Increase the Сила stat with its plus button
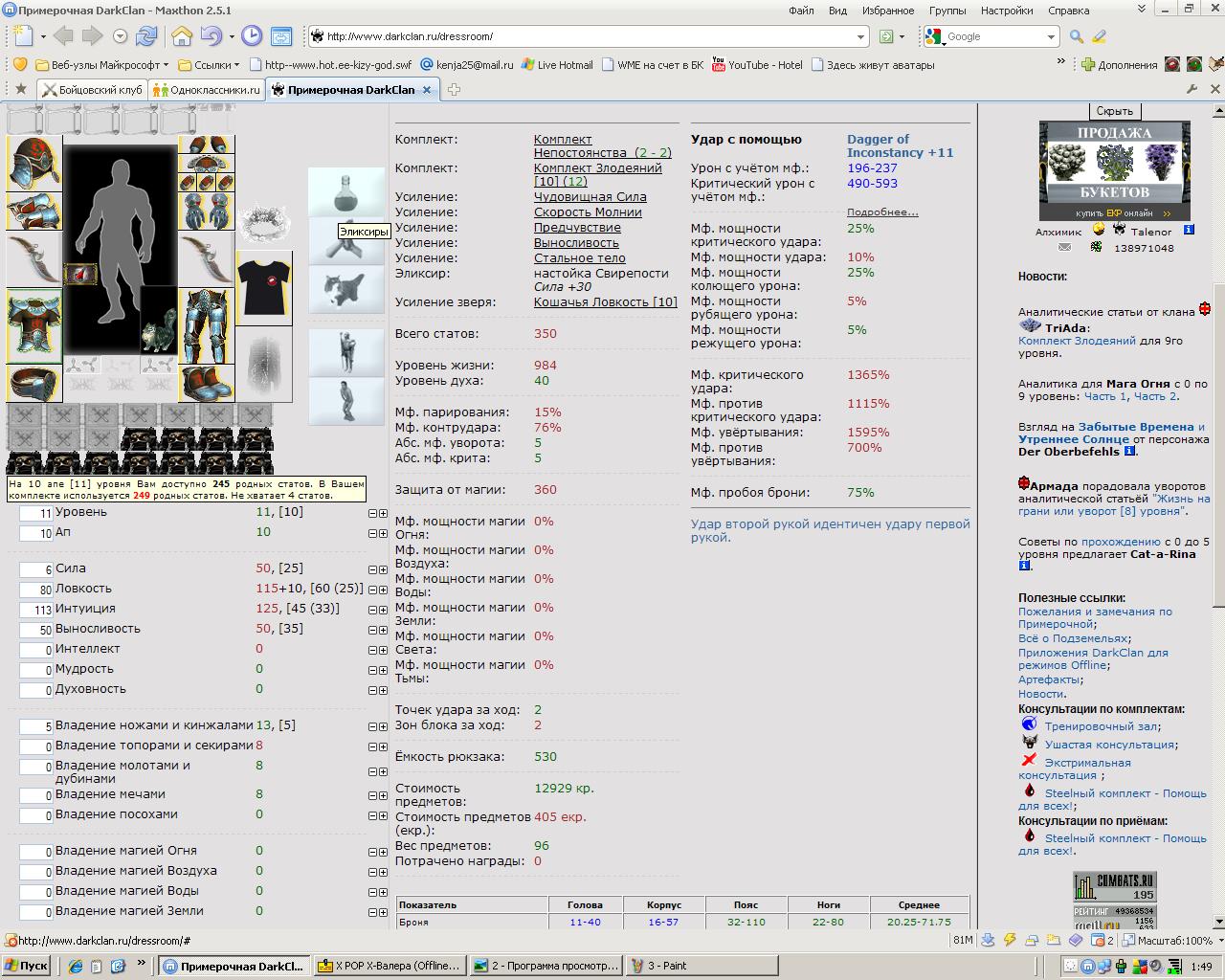The width and height of the screenshot is (1225, 980). [x=383, y=568]
